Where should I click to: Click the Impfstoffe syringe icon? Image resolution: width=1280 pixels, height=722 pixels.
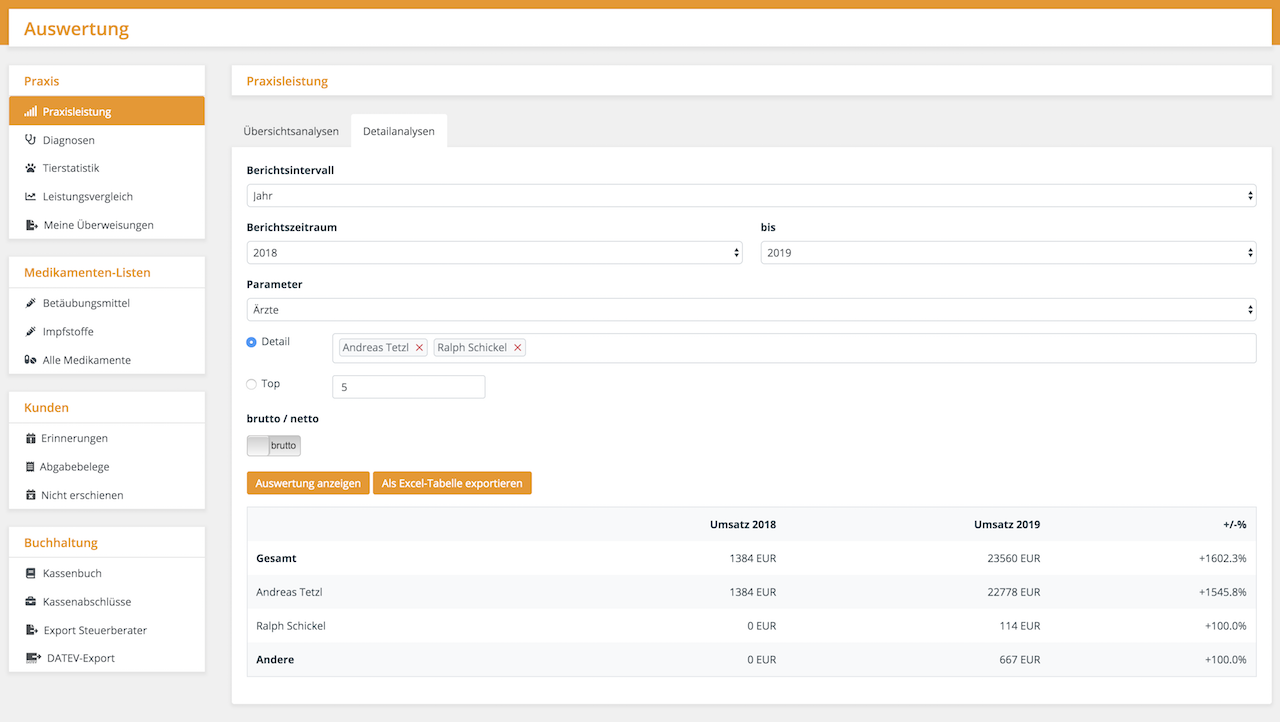pyautogui.click(x=30, y=331)
